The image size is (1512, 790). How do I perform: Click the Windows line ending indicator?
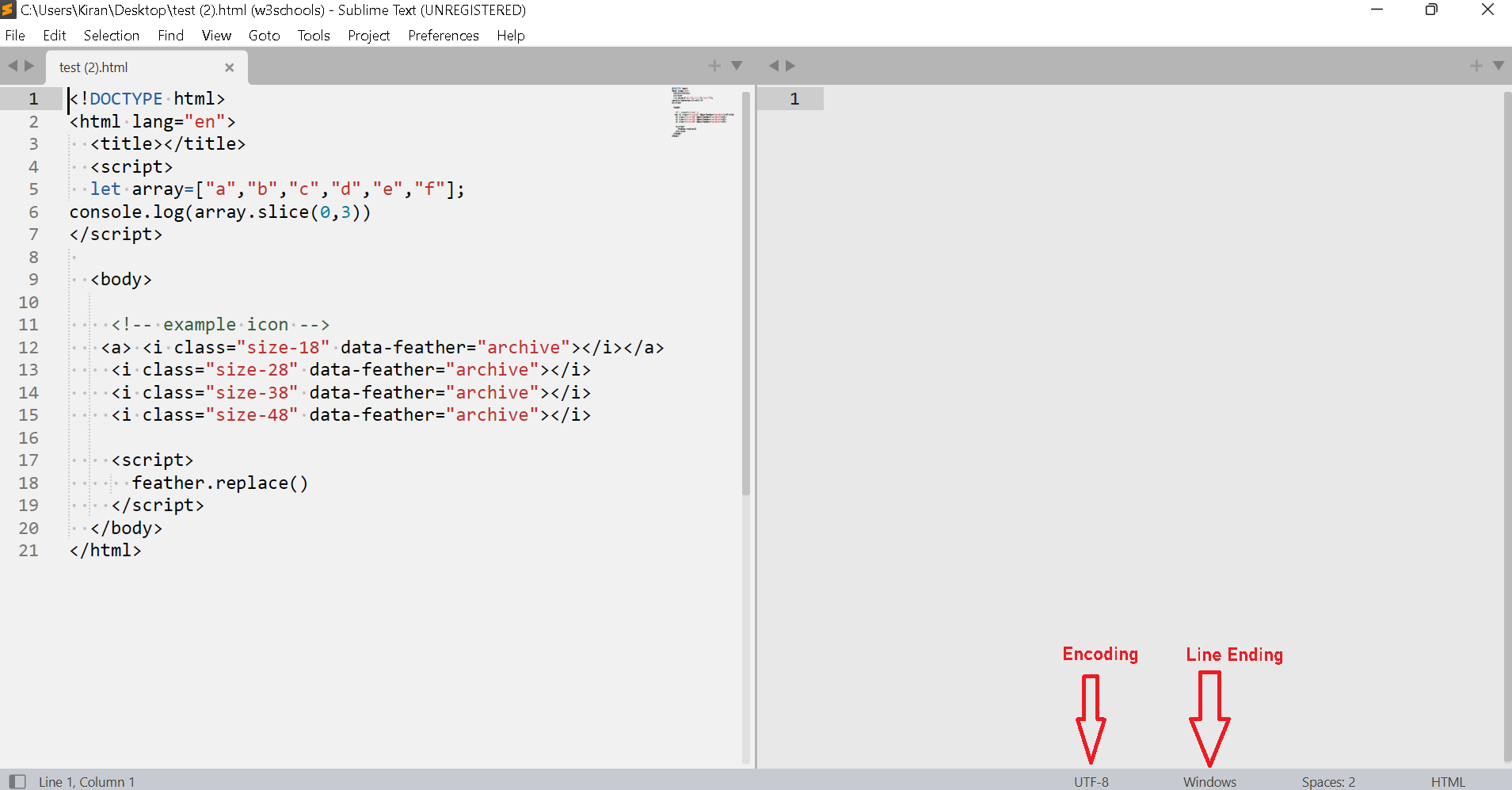pos(1209,781)
